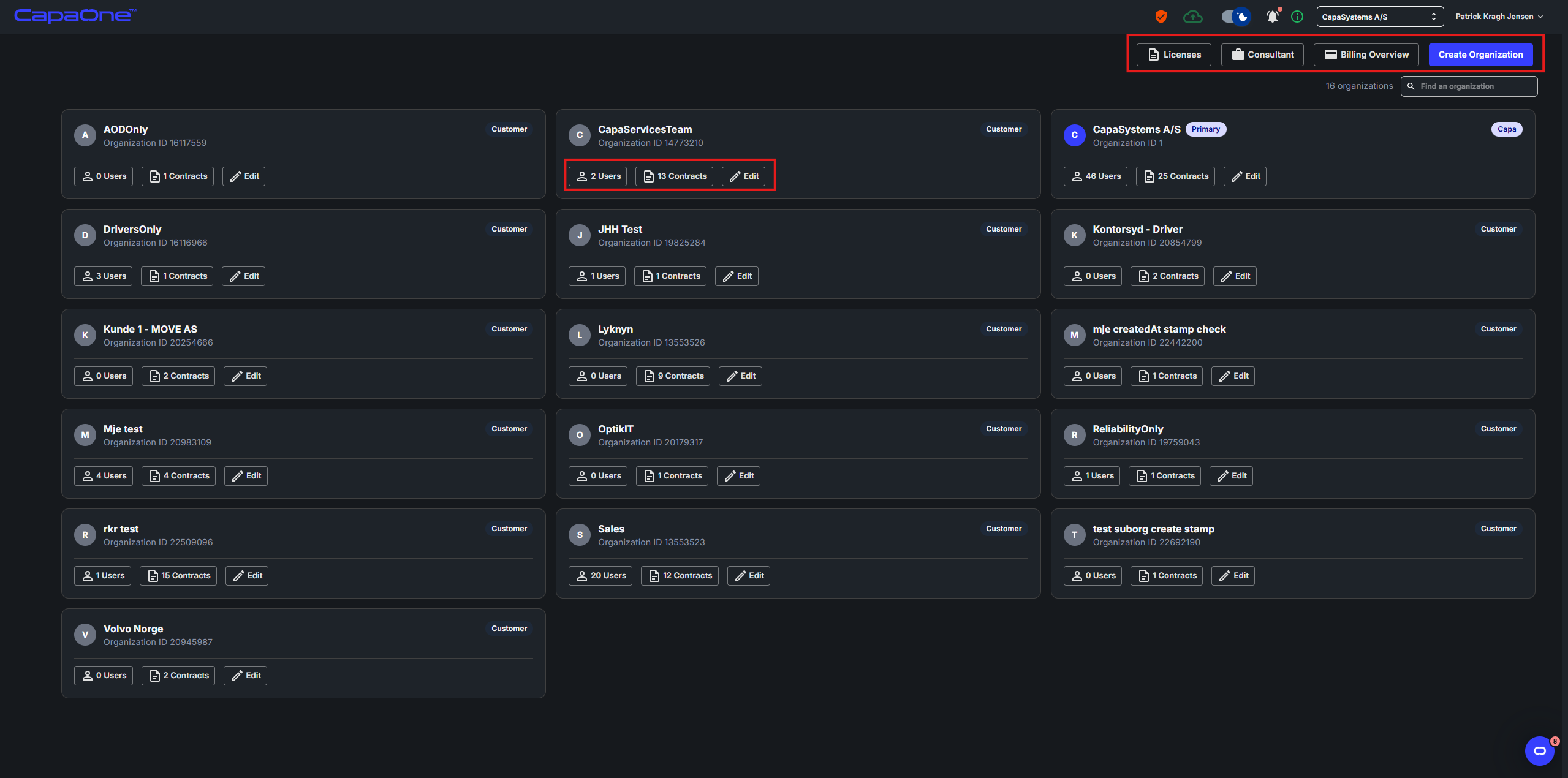1568x778 pixels.
Task: Click the Primary badge
Action: [1205, 129]
